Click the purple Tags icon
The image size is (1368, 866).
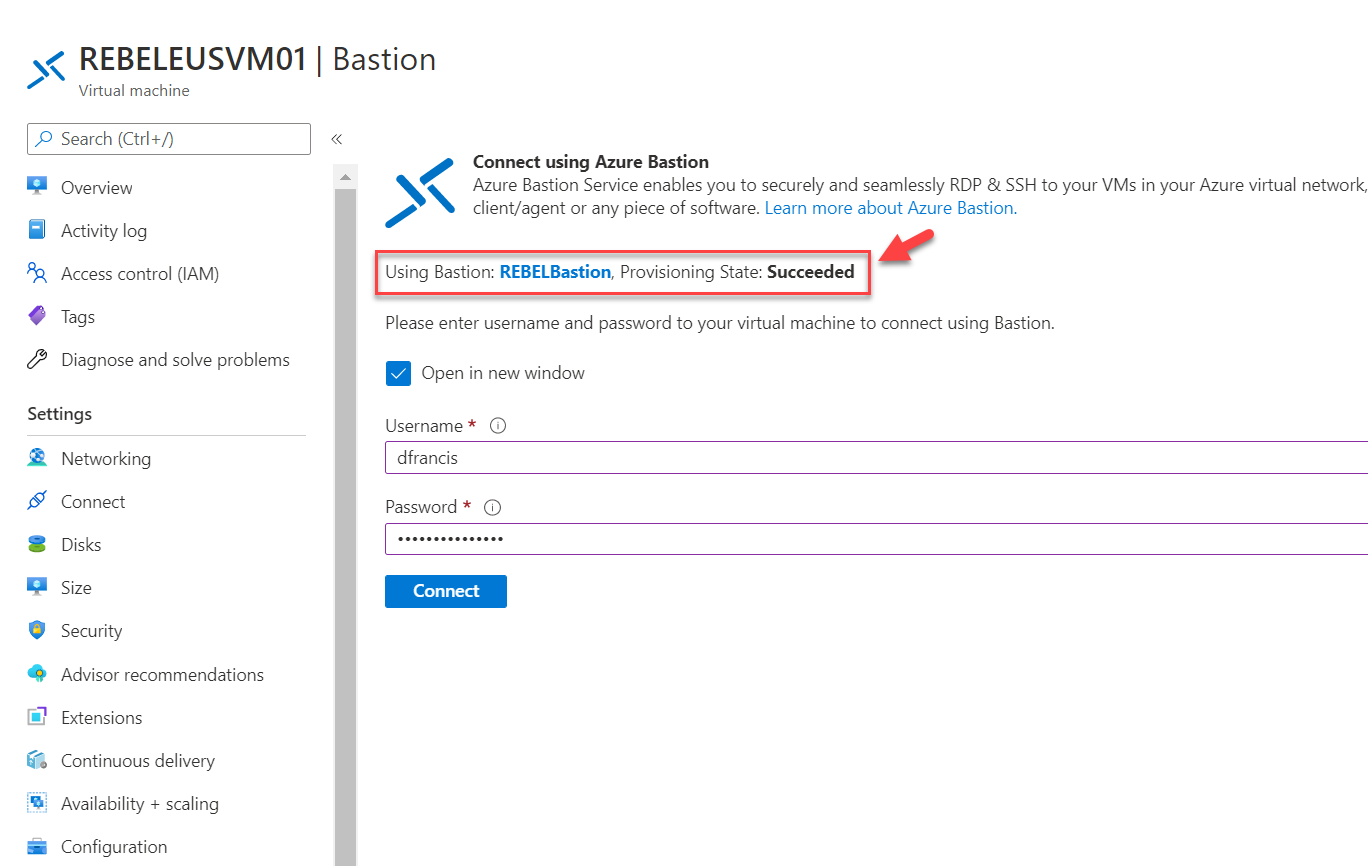37,316
